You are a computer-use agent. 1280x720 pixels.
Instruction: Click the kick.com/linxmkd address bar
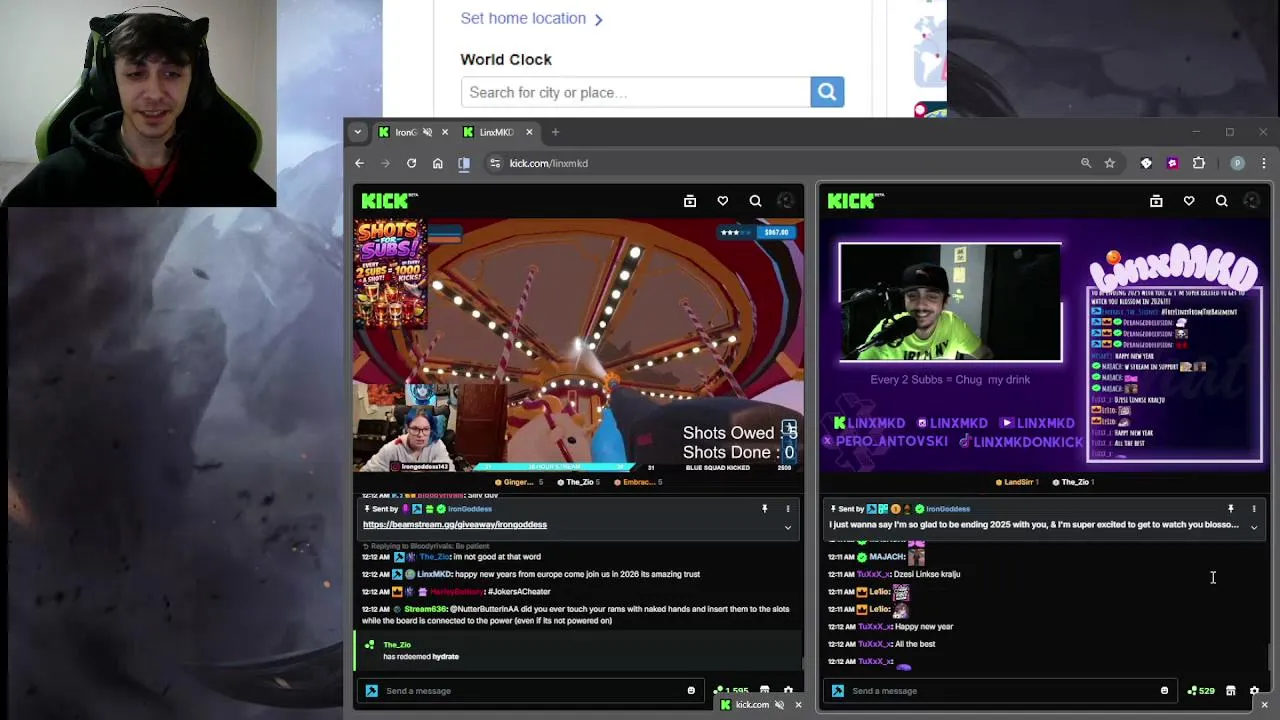(548, 163)
